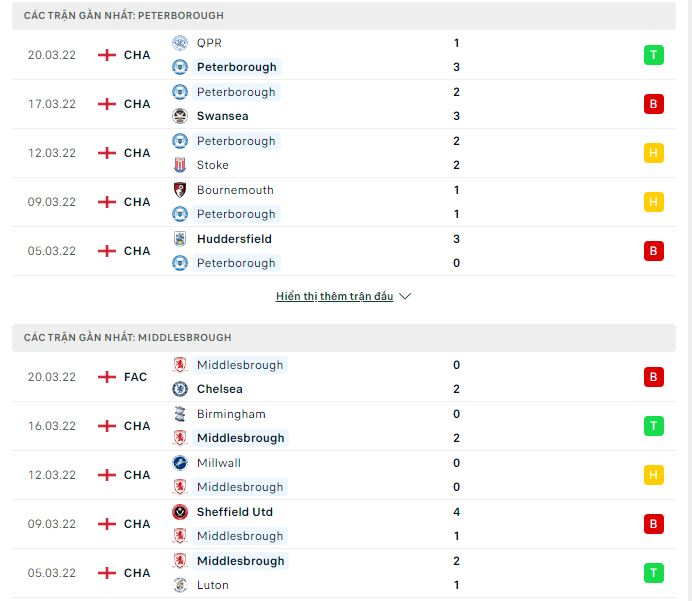Viewport: 692px width, 601px height.
Task: Click the Birmingham club crest
Action: (180, 414)
